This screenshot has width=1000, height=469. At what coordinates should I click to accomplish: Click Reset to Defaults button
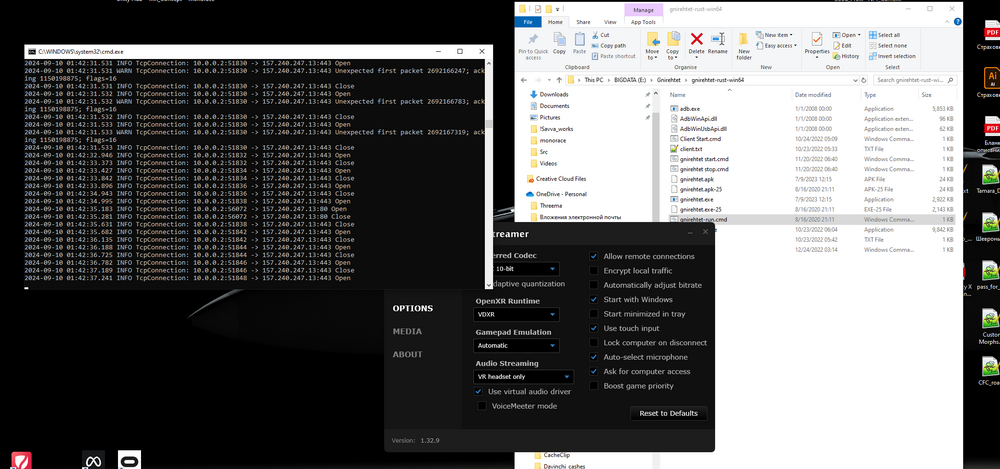pyautogui.click(x=668, y=413)
